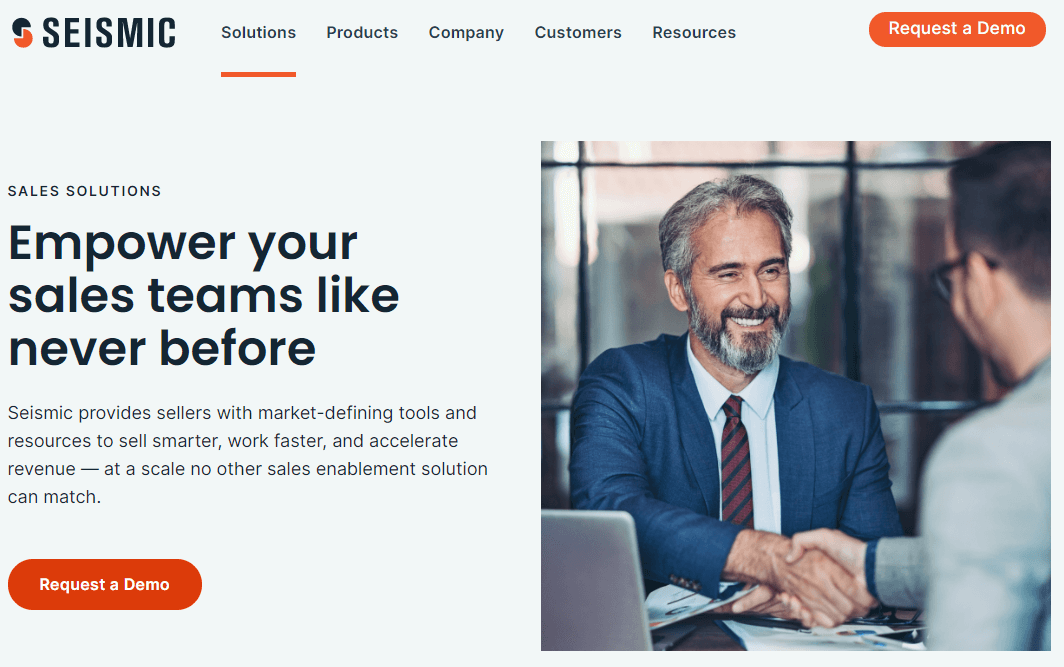Open the Products navigation menu

click(362, 33)
